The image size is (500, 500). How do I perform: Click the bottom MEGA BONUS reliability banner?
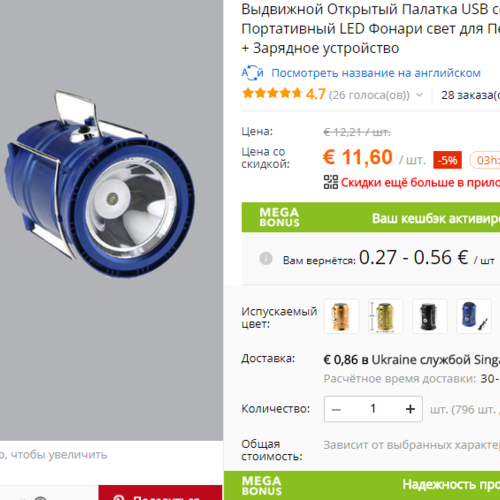362,485
